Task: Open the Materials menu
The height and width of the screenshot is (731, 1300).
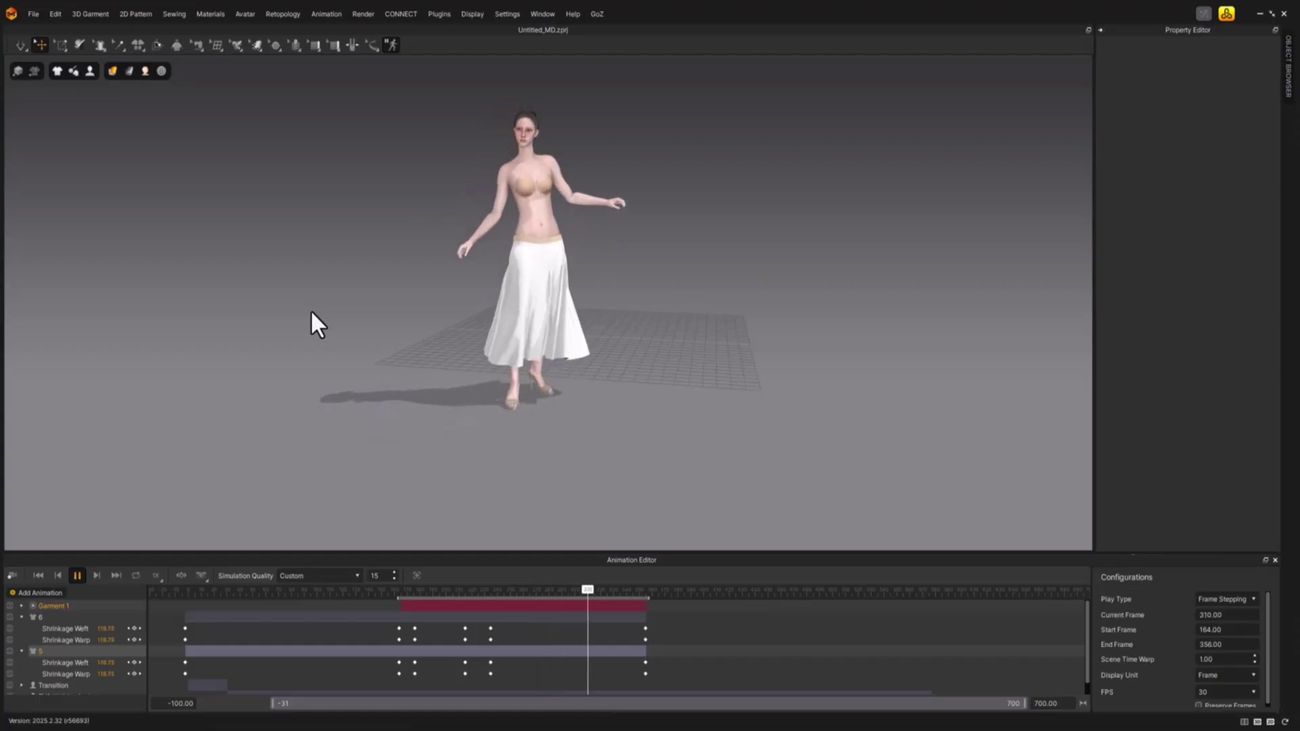Action: [x=210, y=14]
